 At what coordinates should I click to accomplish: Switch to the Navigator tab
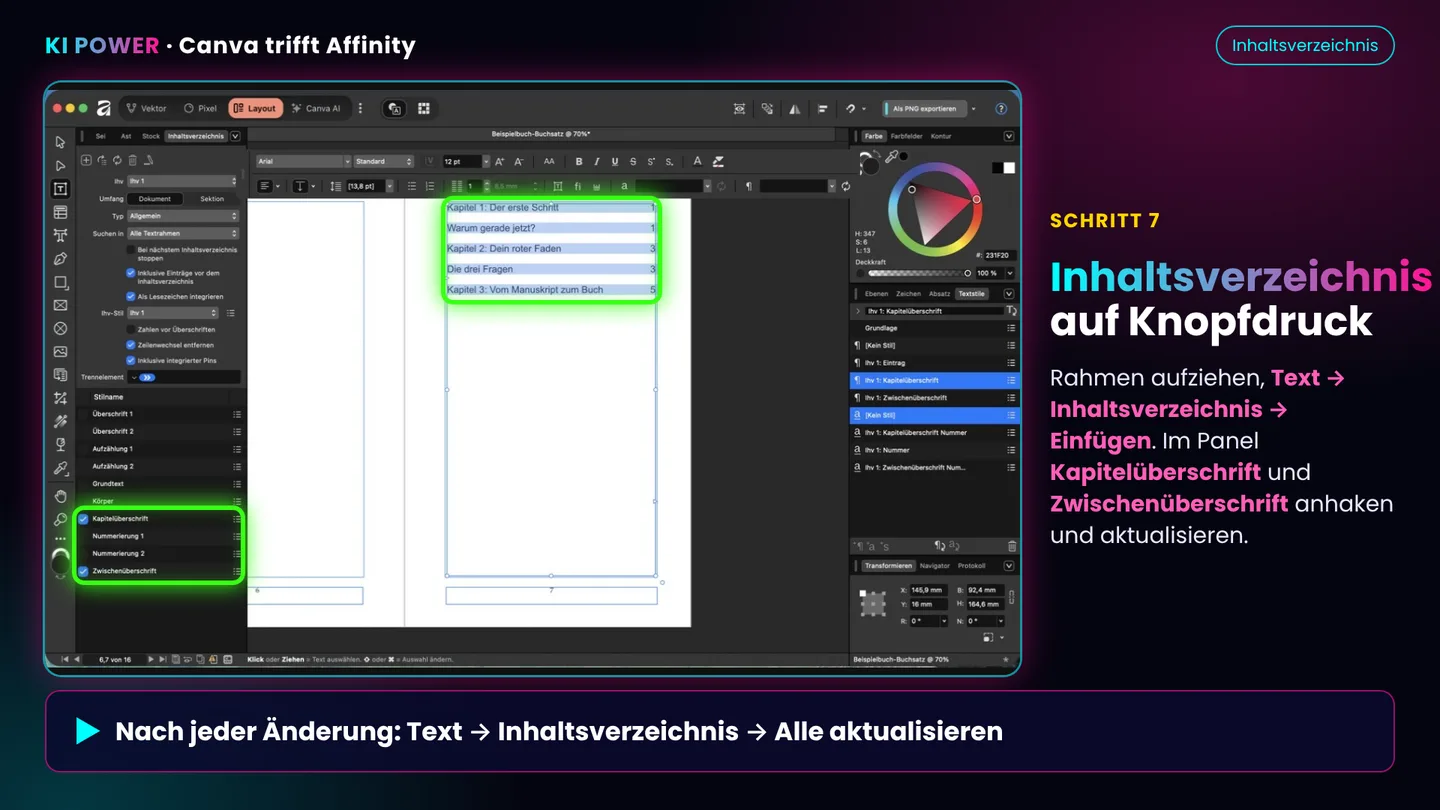tap(935, 566)
